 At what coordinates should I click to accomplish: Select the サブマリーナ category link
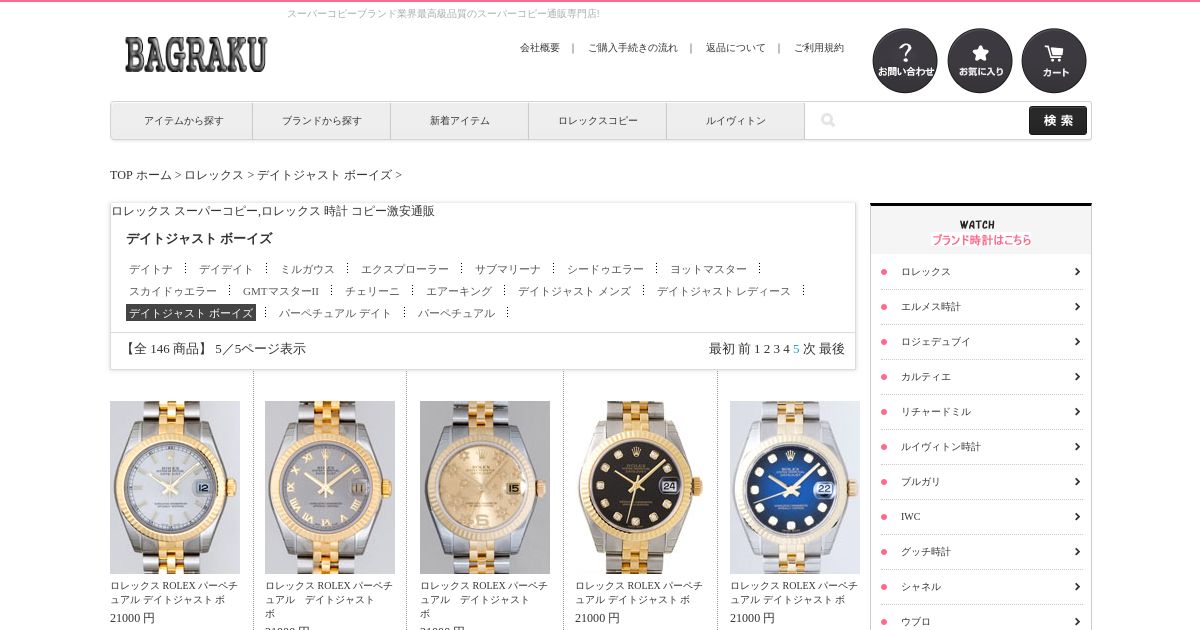pyautogui.click(x=508, y=269)
